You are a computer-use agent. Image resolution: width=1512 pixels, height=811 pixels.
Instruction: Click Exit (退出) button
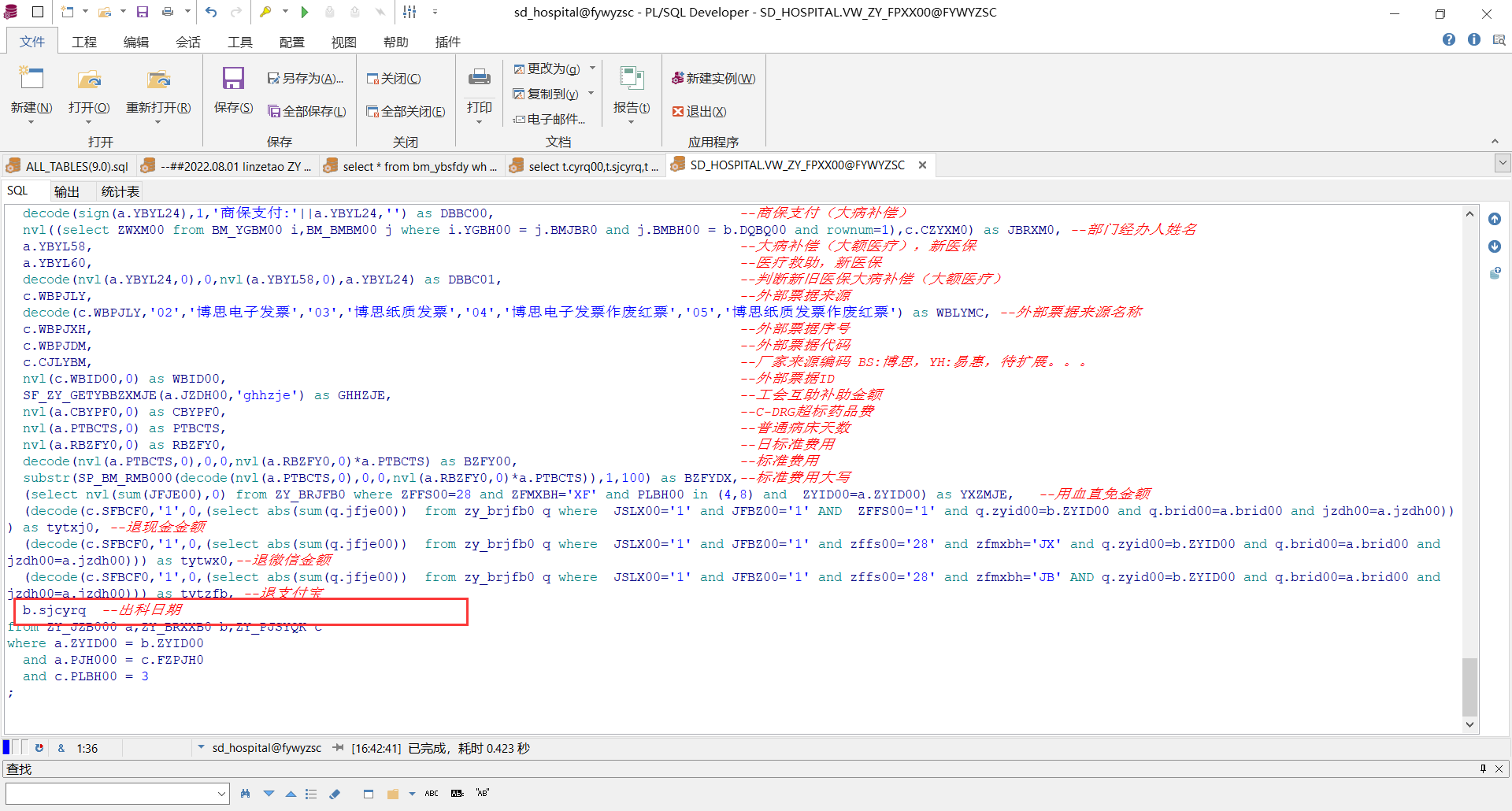point(699,112)
